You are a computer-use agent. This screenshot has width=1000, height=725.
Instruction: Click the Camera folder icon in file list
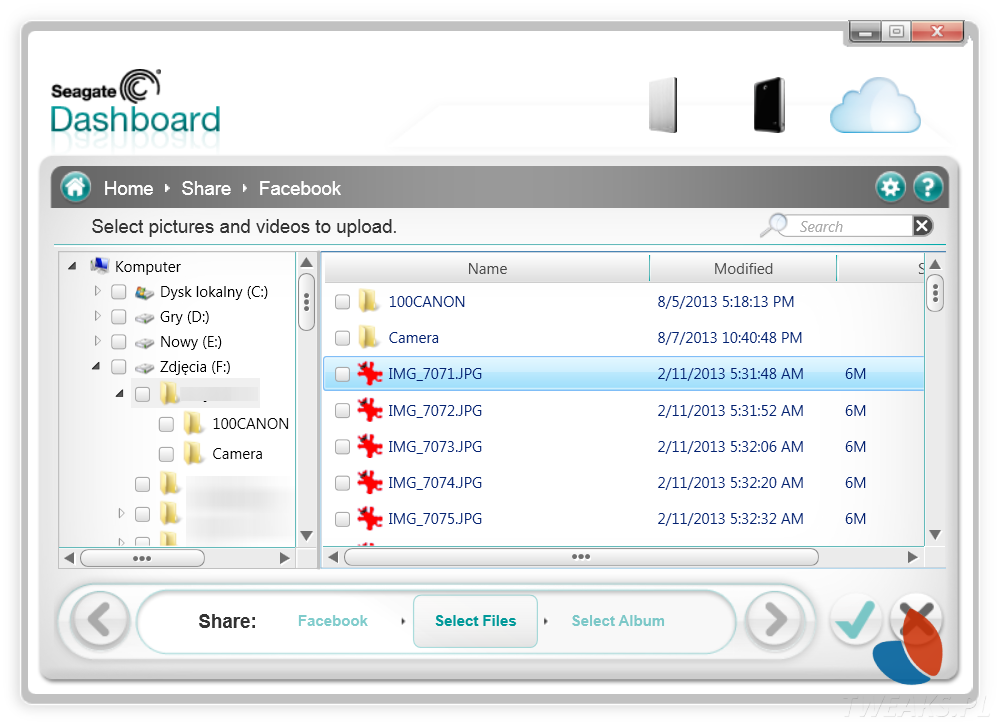(368, 337)
